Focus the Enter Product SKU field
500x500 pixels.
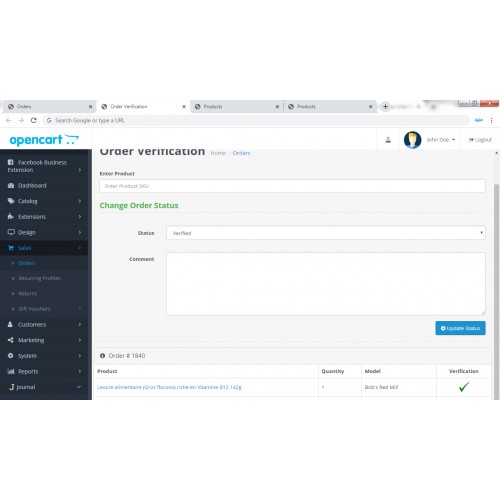coord(292,186)
